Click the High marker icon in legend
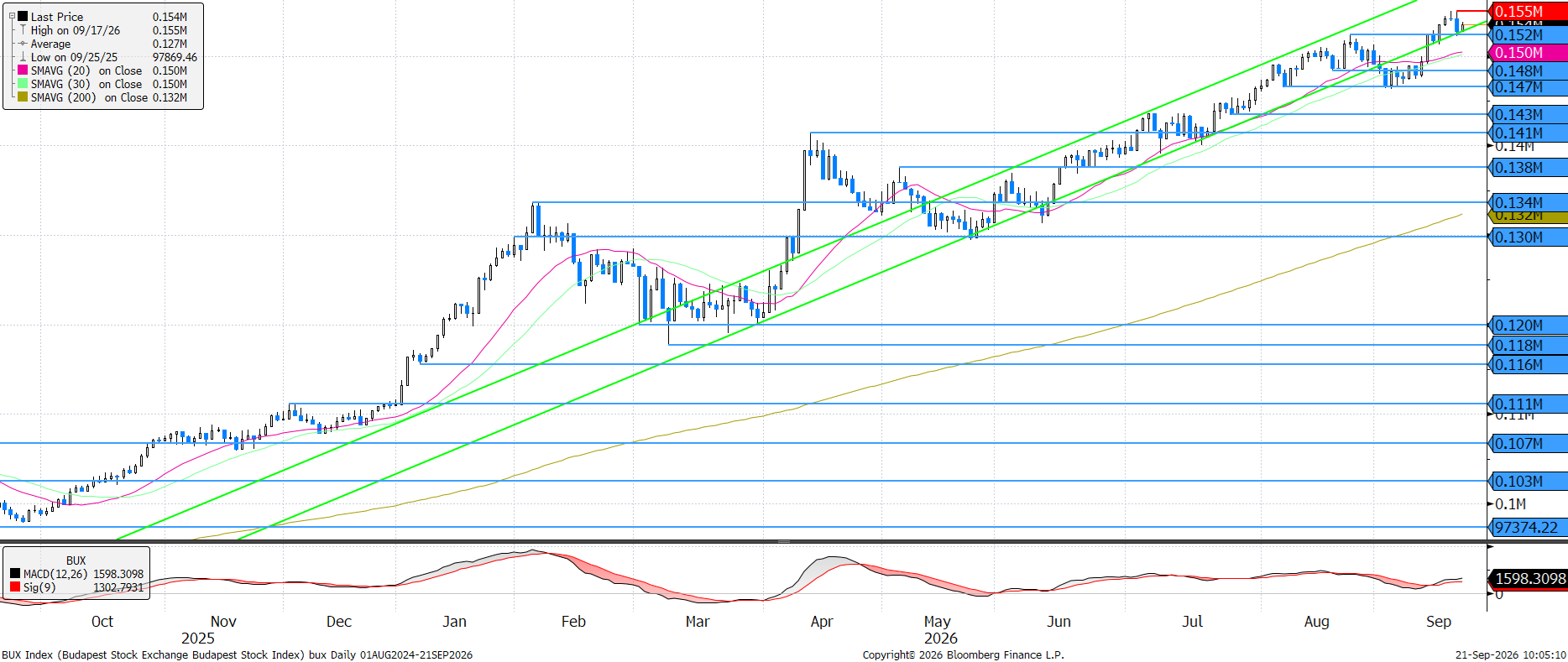The width and height of the screenshot is (1568, 662). 23,29
